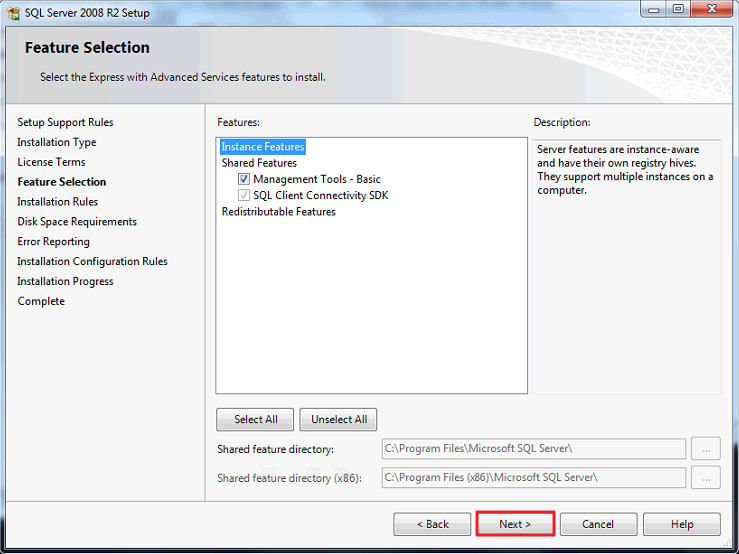The height and width of the screenshot is (554, 739).
Task: Select the Error Reporting step
Action: point(53,241)
